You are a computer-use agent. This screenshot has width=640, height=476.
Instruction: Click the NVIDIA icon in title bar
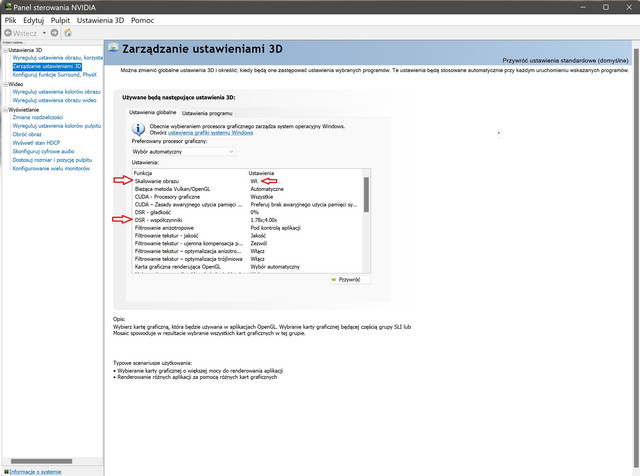click(8, 7)
